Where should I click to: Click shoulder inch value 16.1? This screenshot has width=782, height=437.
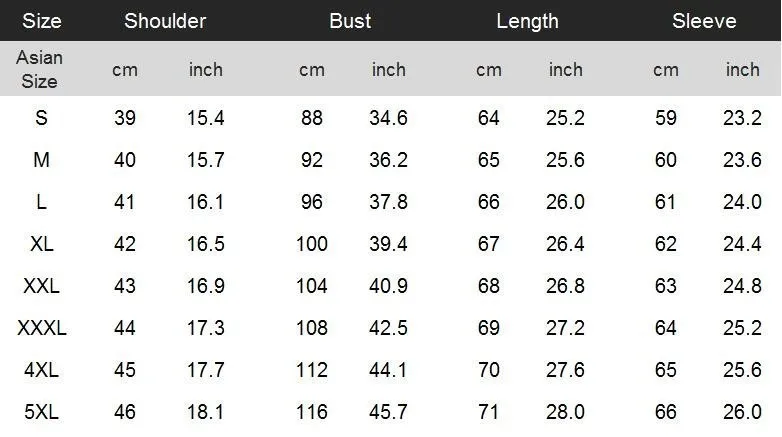coord(205,202)
